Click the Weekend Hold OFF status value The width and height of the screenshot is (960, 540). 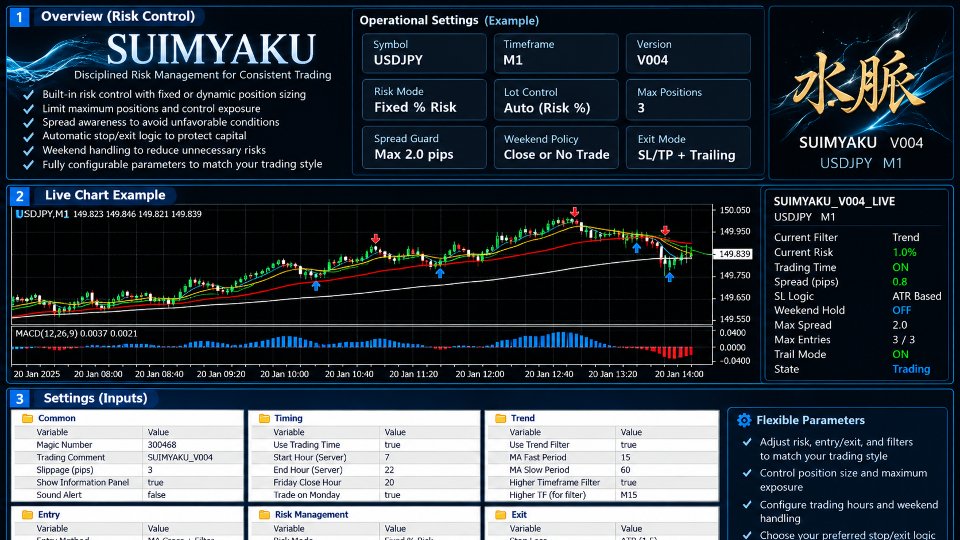click(901, 310)
